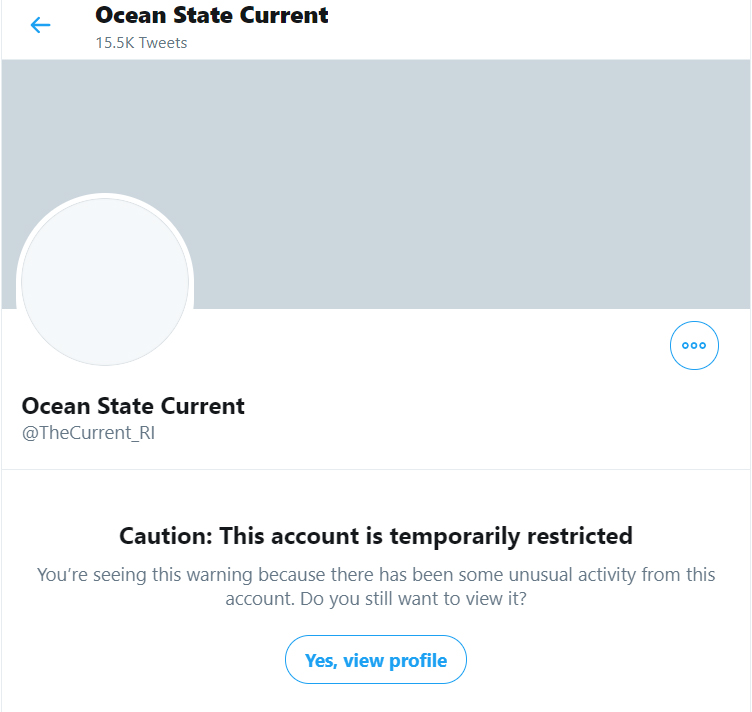Click the blank circular profile avatar
The width and height of the screenshot is (752, 712).
point(105,282)
